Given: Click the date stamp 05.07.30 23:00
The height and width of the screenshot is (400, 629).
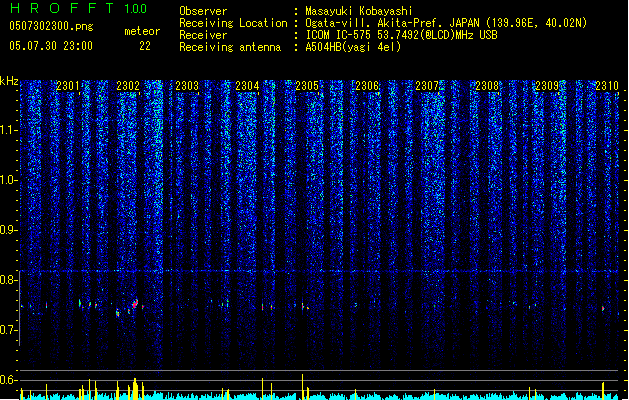Looking at the screenshot, I should (x=51, y=46).
